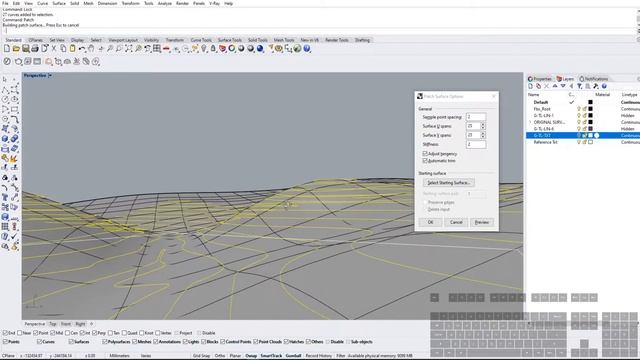Expand the ORIGINAL SURV layer

pyautogui.click(x=530, y=122)
